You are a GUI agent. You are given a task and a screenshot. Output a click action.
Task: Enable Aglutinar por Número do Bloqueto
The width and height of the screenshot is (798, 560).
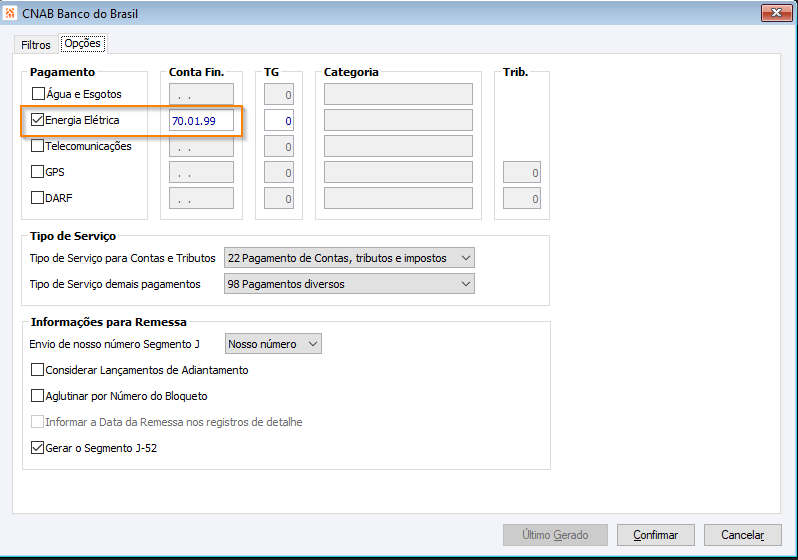[x=38, y=396]
